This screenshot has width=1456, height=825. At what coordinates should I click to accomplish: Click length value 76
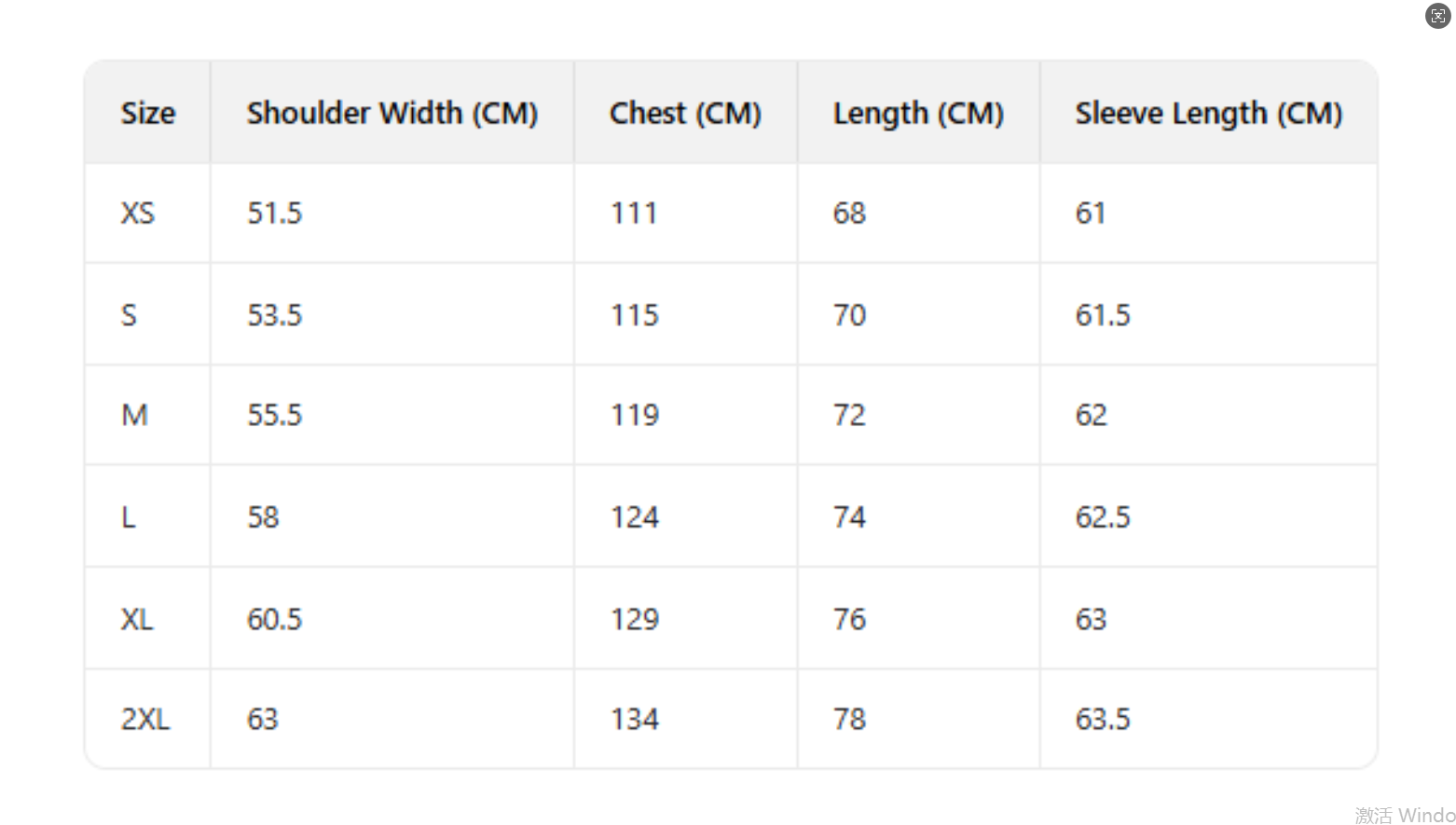pyautogui.click(x=849, y=619)
